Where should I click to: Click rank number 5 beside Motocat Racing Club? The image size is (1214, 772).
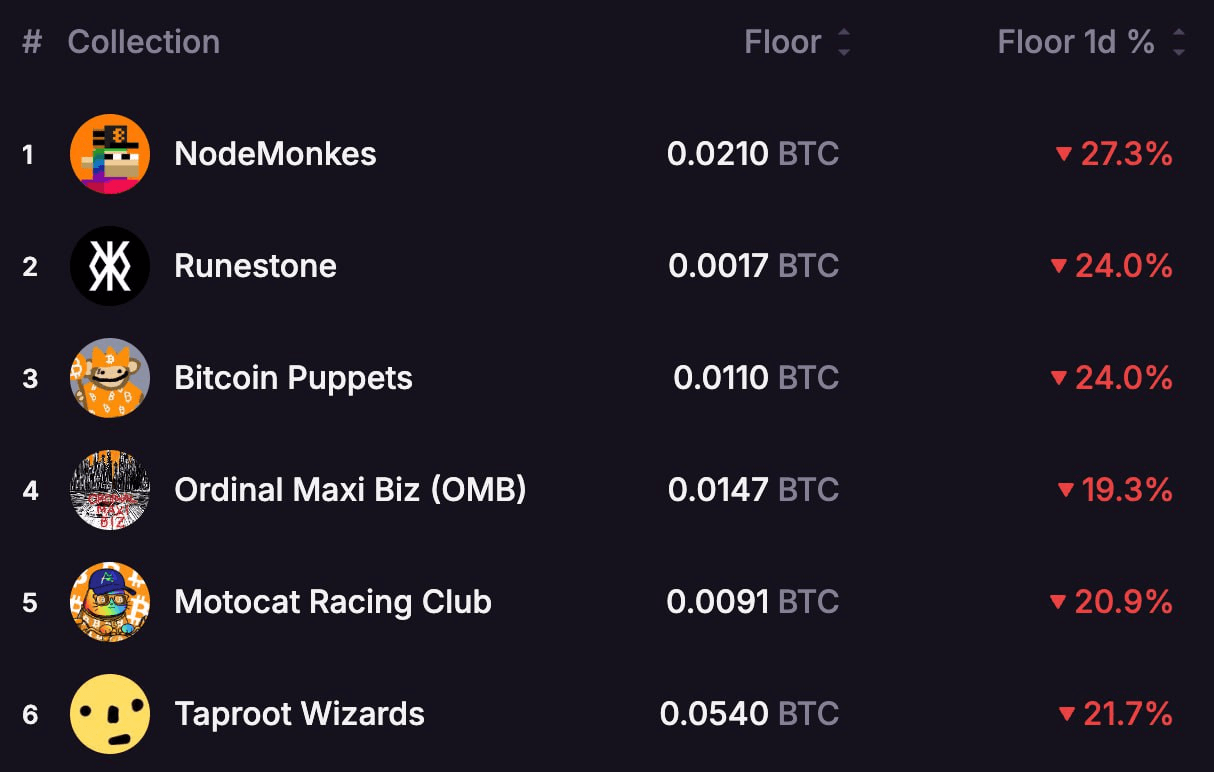coord(30,602)
